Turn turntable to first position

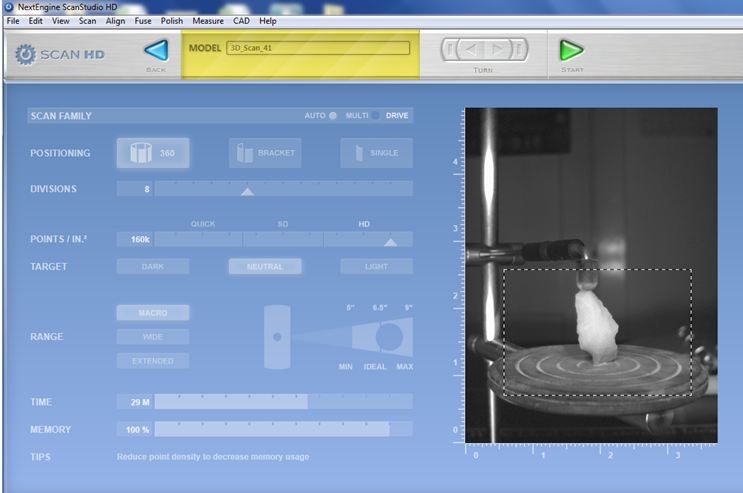[450, 49]
